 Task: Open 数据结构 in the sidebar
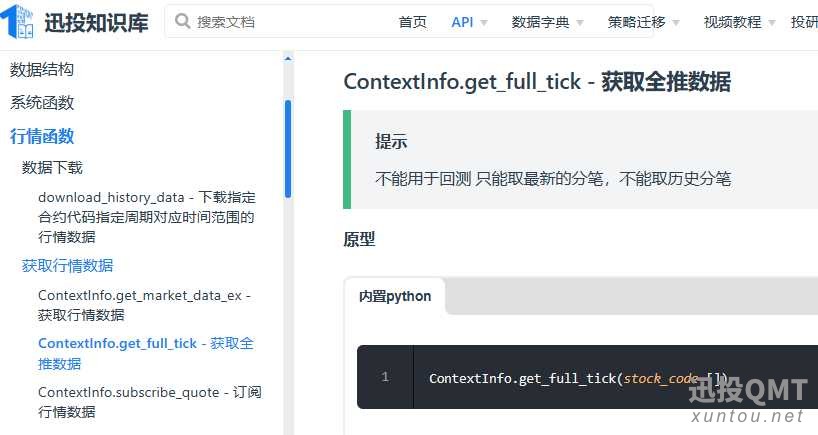click(x=42, y=69)
